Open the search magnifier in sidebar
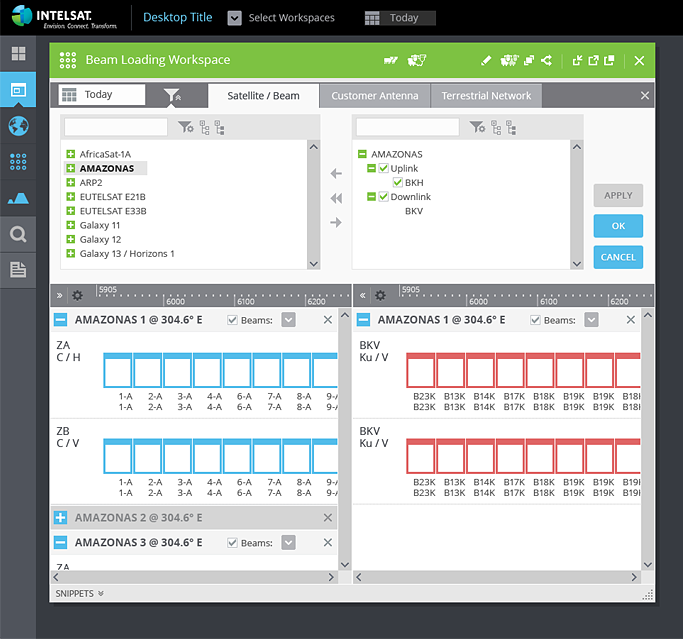Image resolution: width=683 pixels, height=639 pixels. coord(18,234)
